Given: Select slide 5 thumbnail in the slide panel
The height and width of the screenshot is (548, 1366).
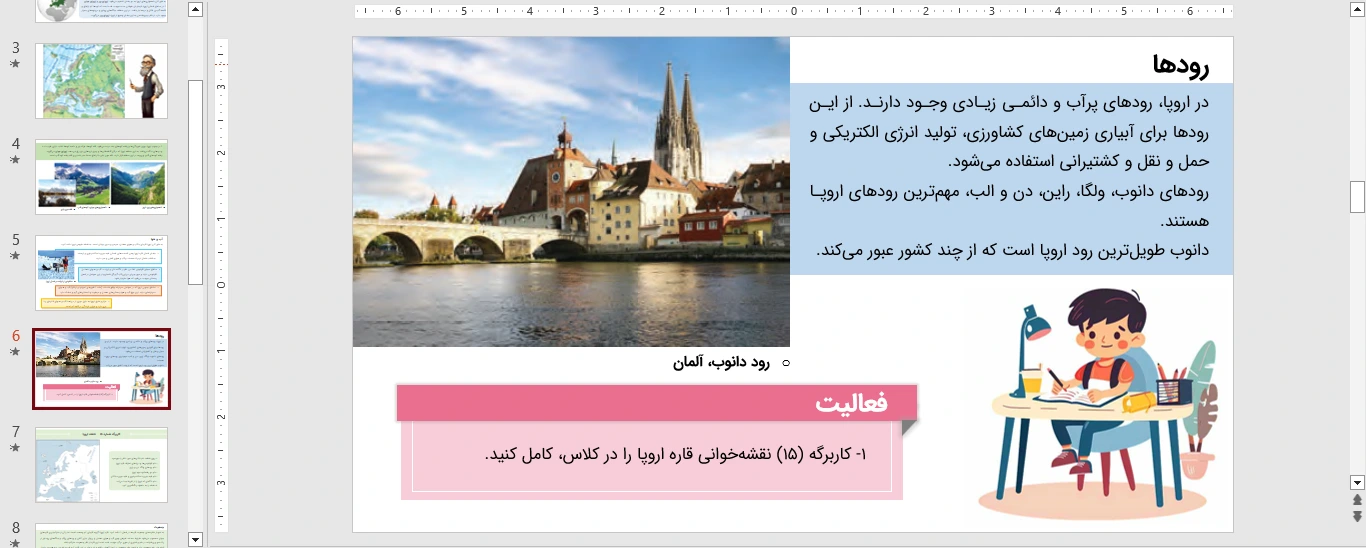Looking at the screenshot, I should click(x=101, y=273).
